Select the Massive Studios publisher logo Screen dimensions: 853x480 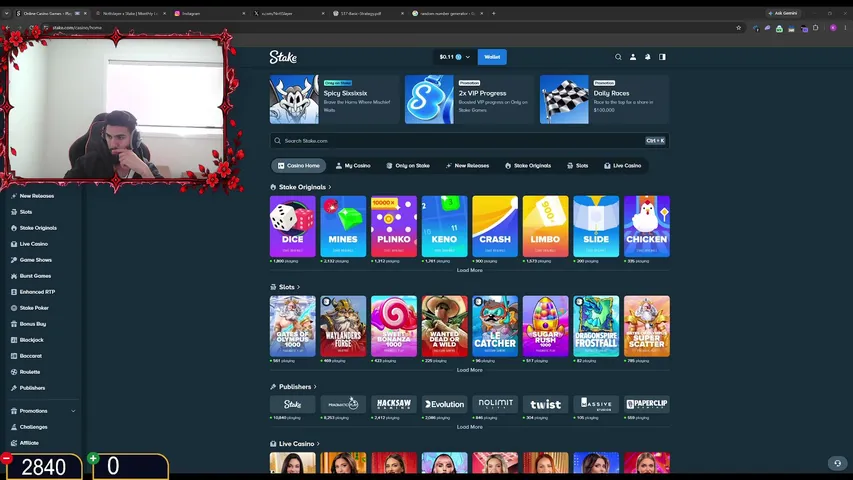(596, 404)
